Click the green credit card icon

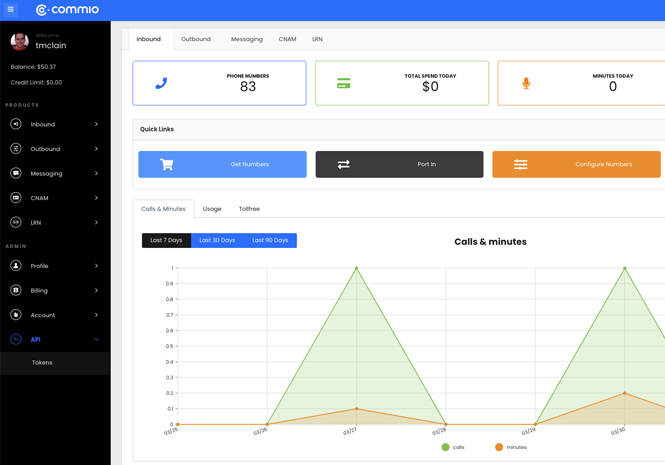[x=344, y=83]
